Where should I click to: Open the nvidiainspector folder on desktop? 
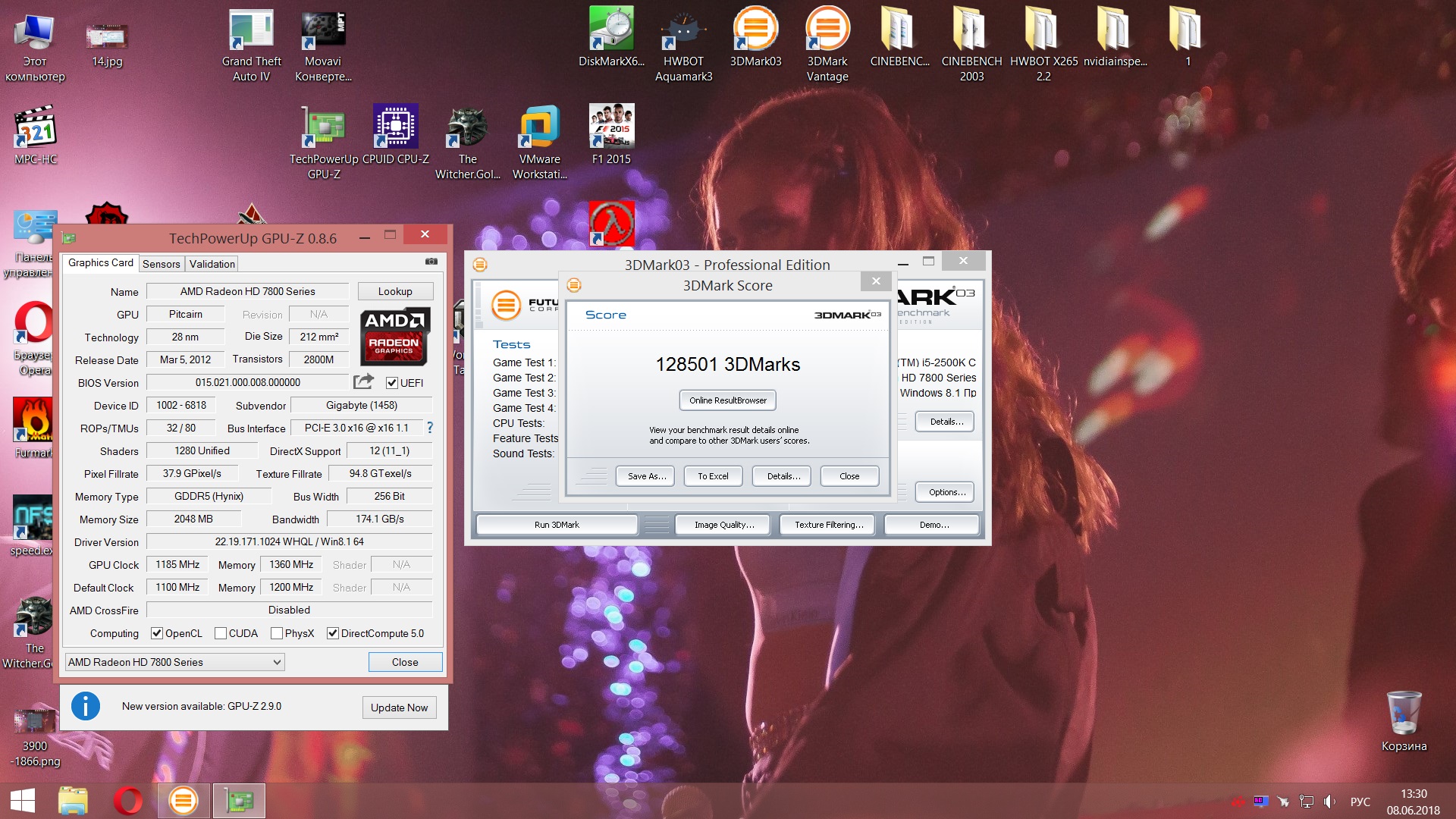(1115, 38)
